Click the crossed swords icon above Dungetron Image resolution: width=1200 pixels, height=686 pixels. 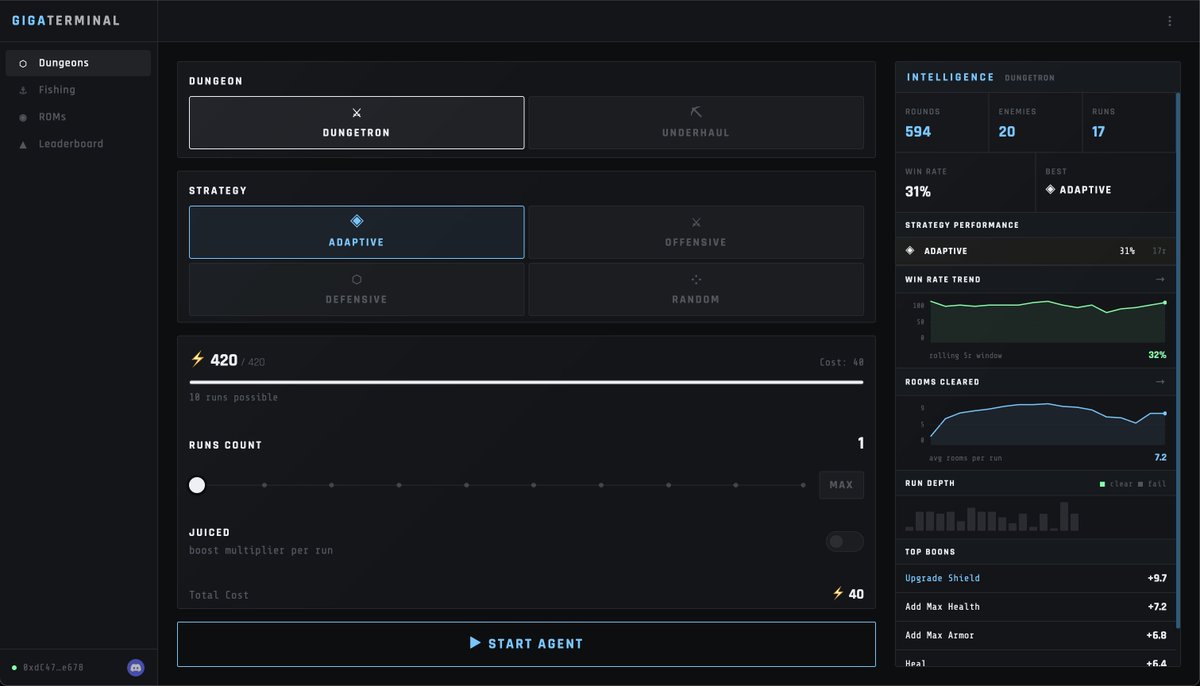(357, 113)
